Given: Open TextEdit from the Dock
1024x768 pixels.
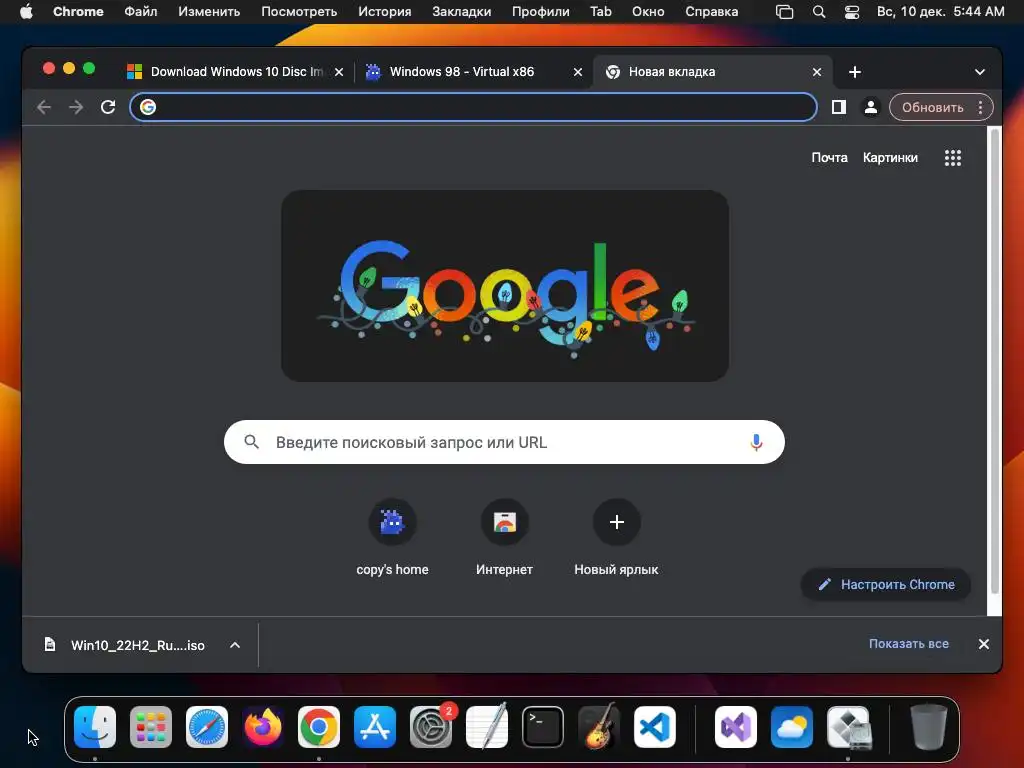Looking at the screenshot, I should (x=487, y=727).
